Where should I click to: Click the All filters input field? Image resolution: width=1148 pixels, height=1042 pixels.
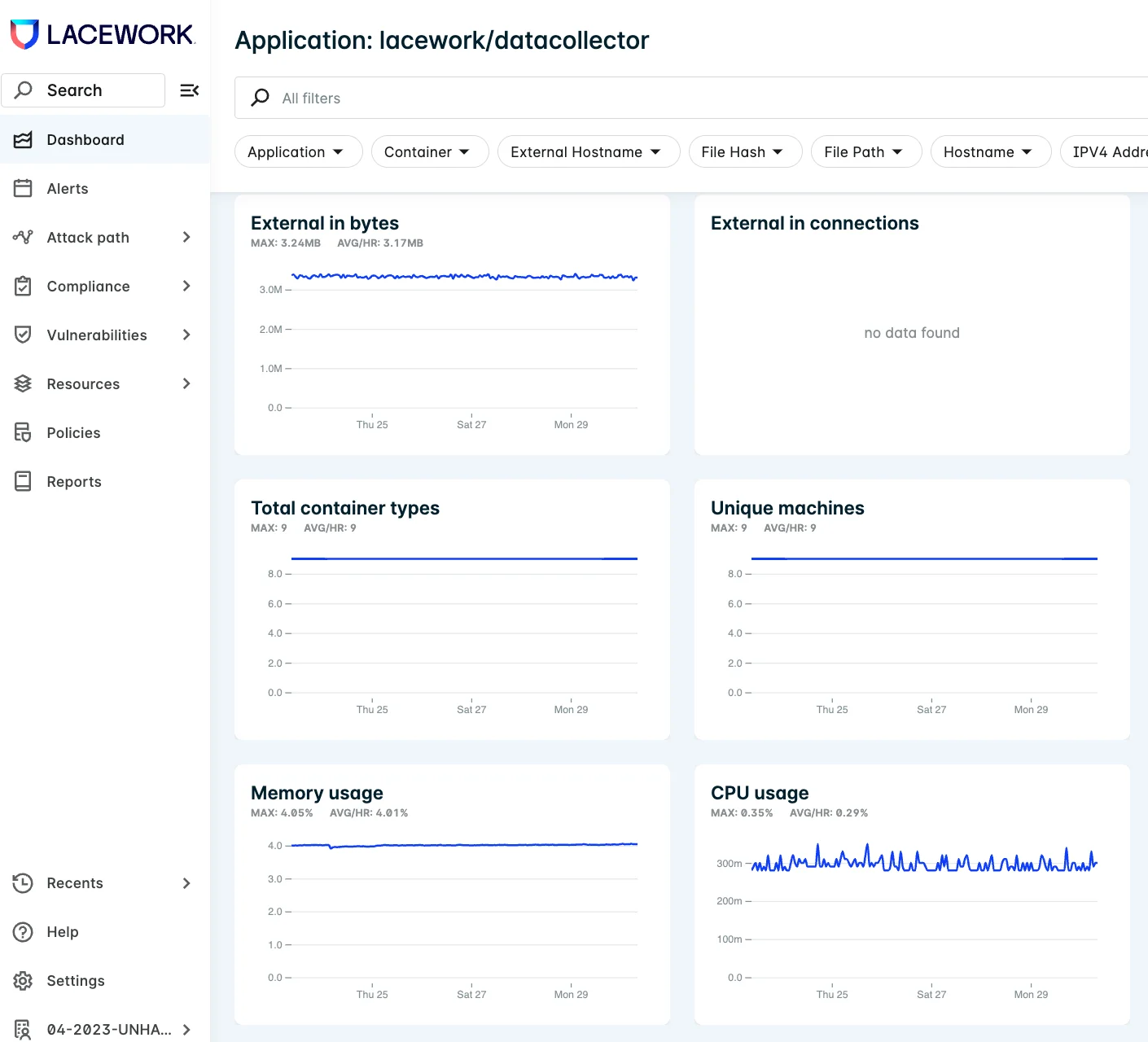point(691,98)
